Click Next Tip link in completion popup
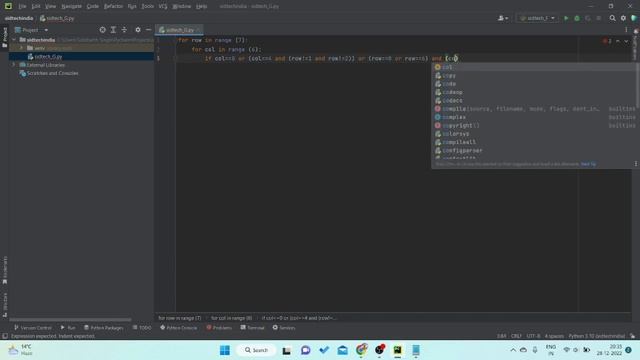This screenshot has height=360, width=640. point(588,164)
